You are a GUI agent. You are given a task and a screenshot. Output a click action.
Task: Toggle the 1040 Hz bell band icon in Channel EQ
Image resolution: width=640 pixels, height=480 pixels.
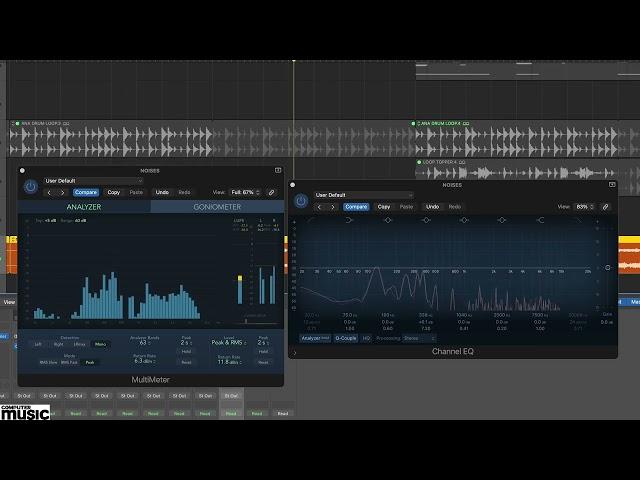(x=464, y=220)
